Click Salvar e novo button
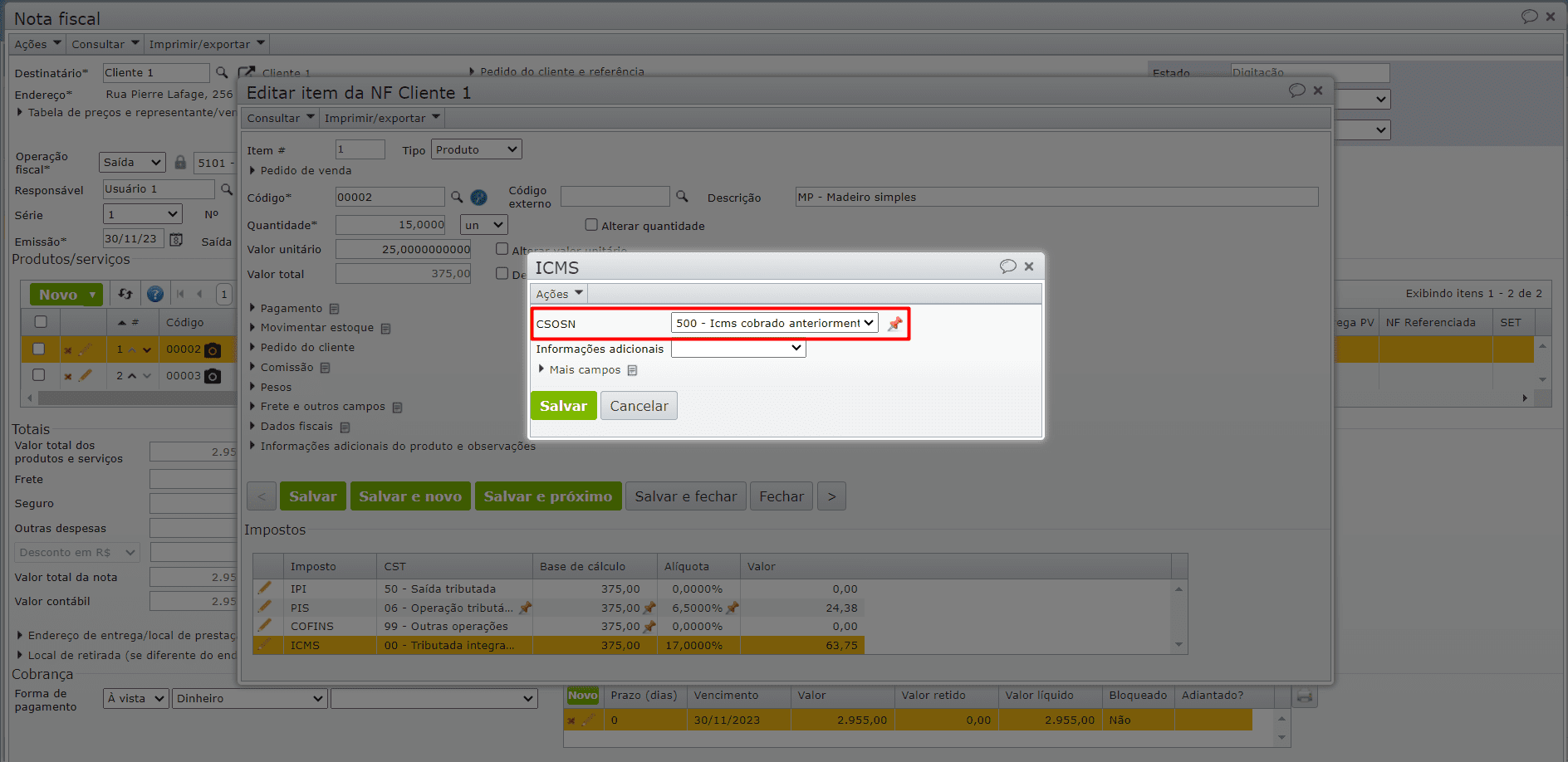Image resolution: width=1568 pixels, height=762 pixels. click(410, 496)
